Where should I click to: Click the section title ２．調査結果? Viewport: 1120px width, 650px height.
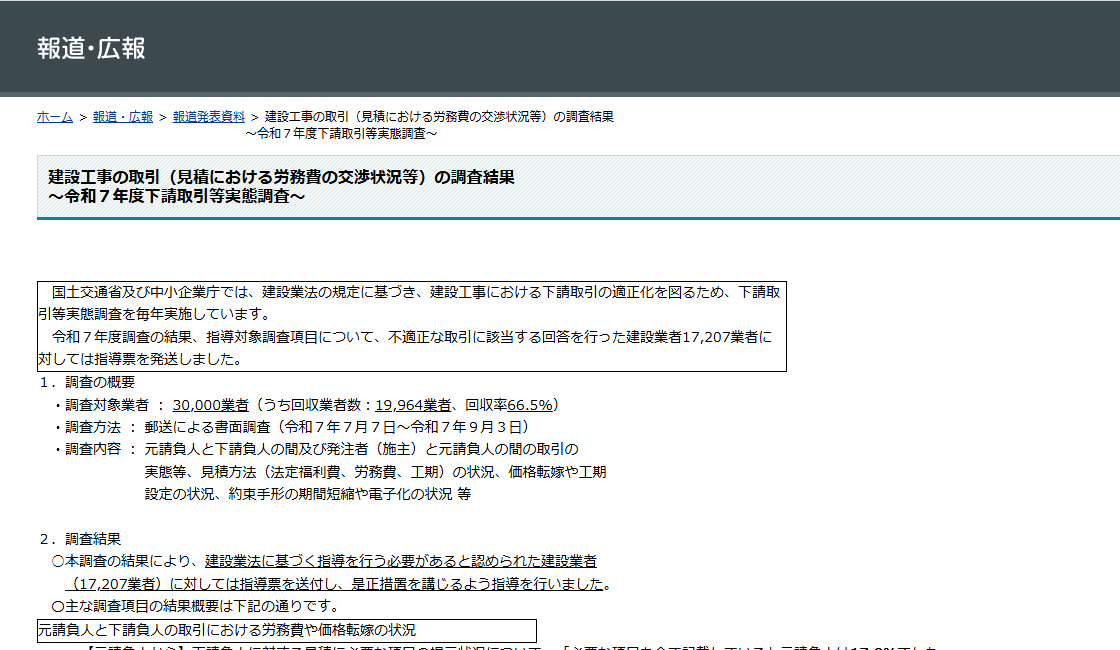80,539
